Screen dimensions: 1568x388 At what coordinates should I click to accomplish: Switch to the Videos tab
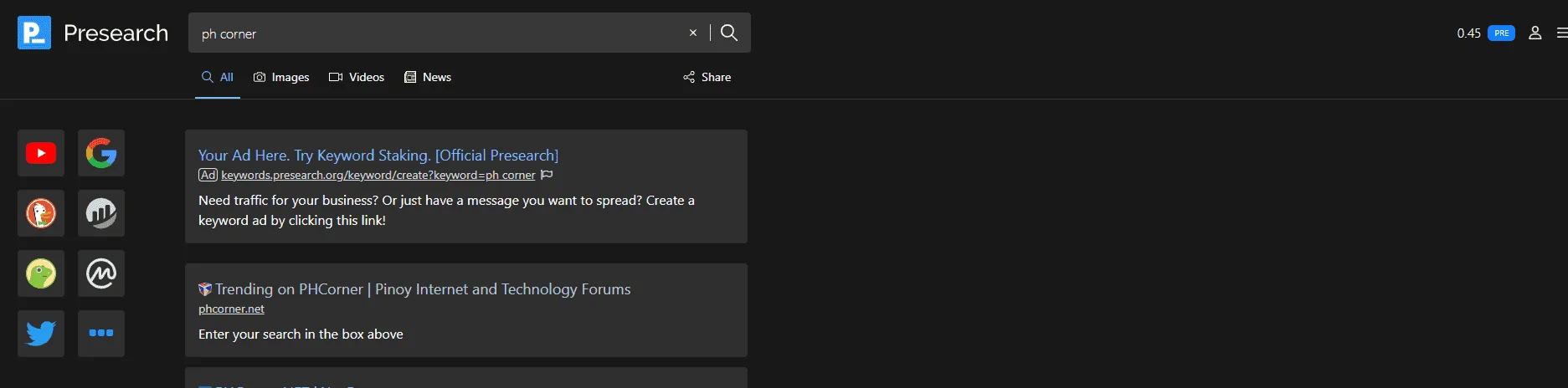click(x=357, y=77)
